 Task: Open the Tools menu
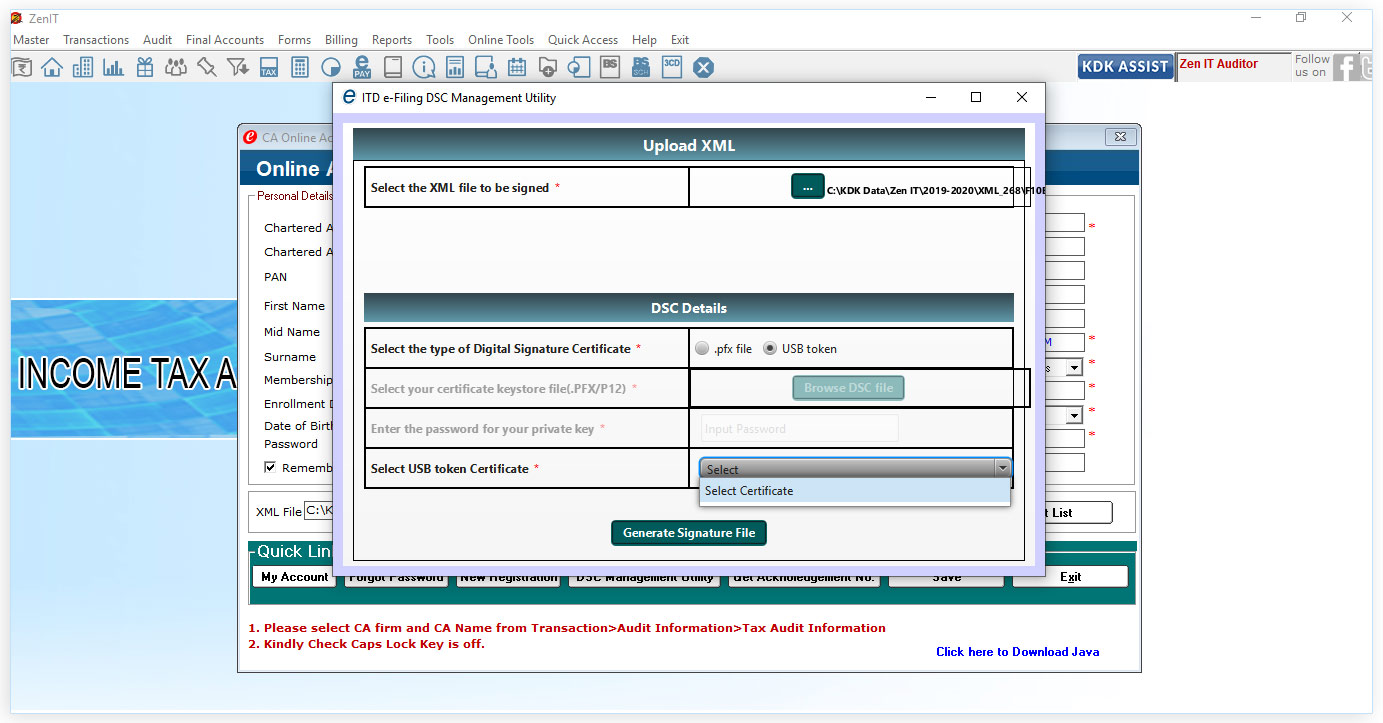click(x=440, y=40)
